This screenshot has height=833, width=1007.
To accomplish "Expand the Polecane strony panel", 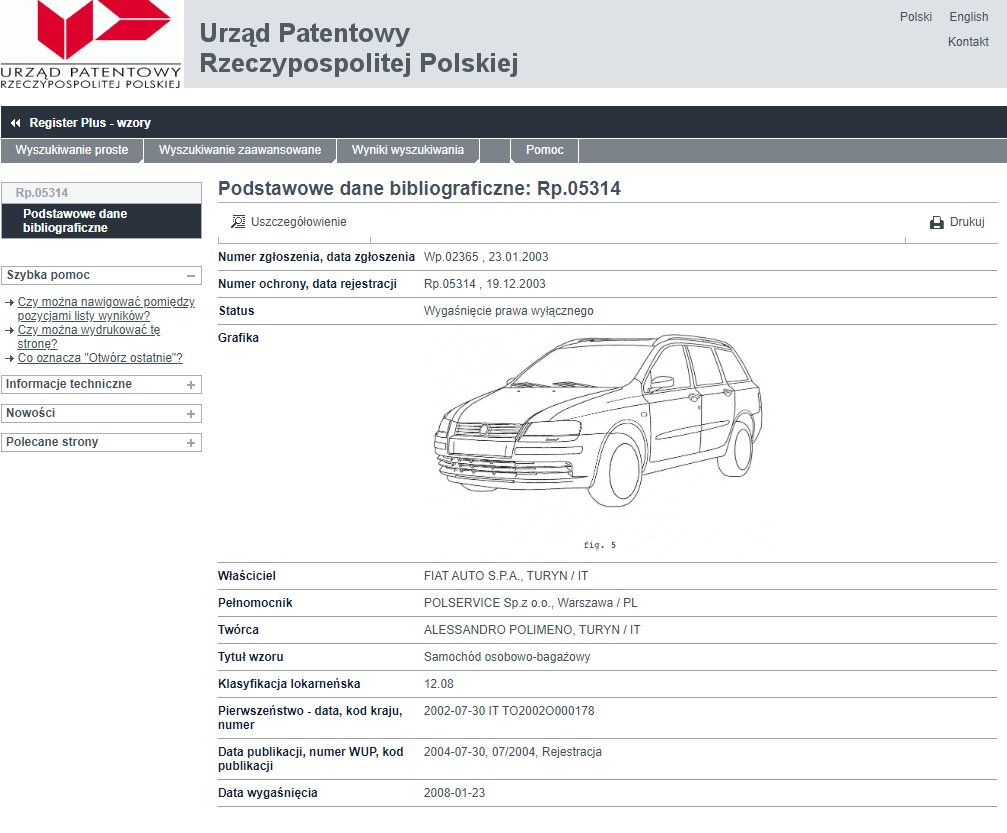I will tap(191, 443).
